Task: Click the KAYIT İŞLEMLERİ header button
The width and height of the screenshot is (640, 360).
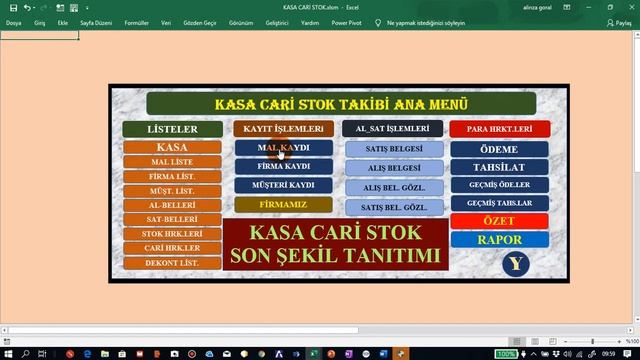Action: (284, 129)
